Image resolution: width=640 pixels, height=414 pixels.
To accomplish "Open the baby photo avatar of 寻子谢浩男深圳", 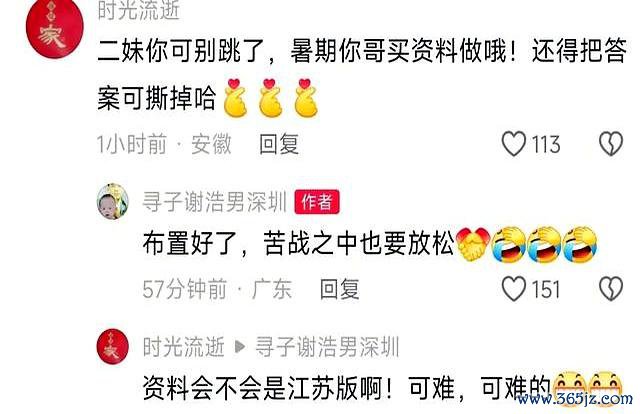I will tap(112, 201).
